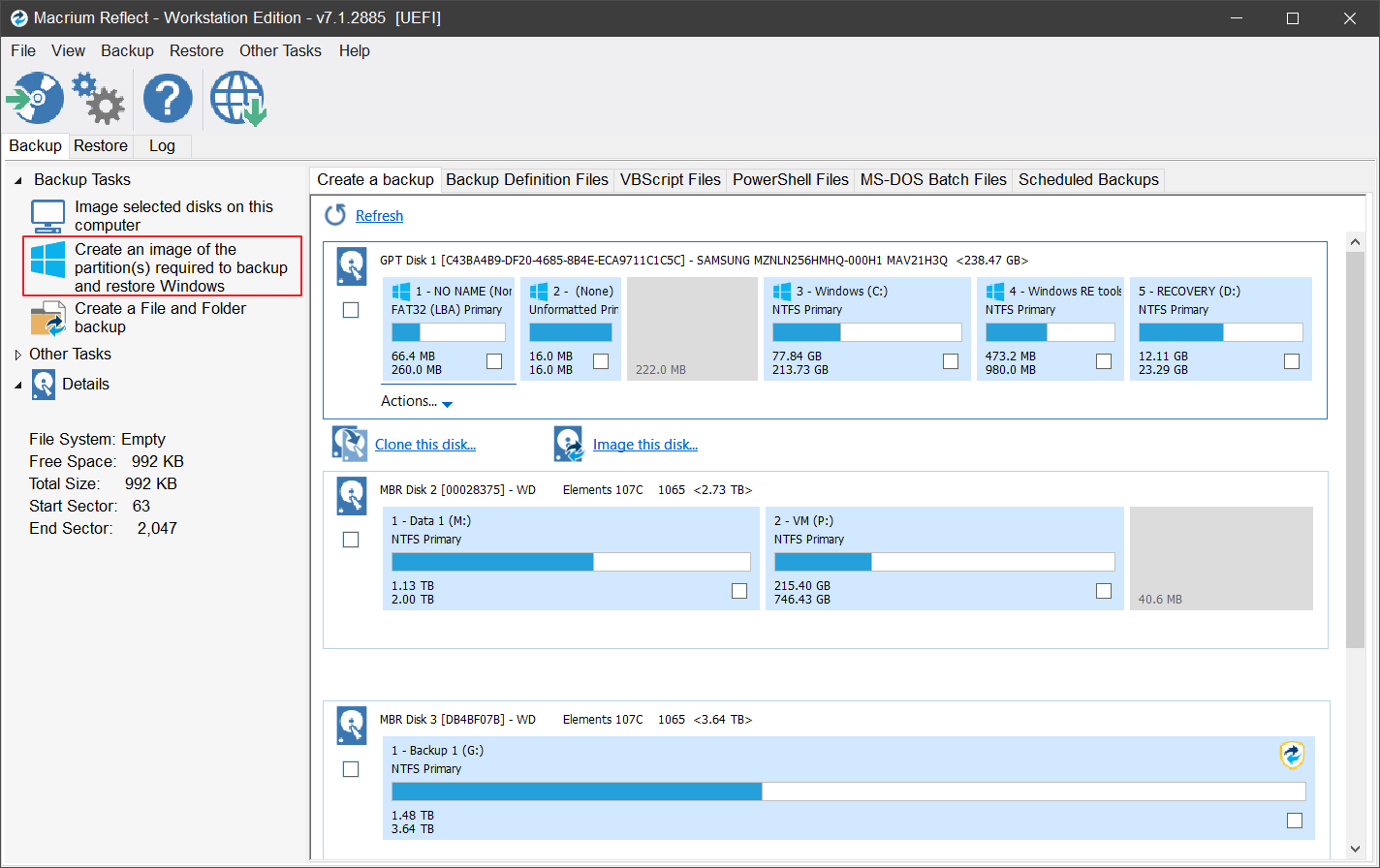Click the Image this disk... link
Image resolution: width=1380 pixels, height=868 pixels.
pos(645,445)
